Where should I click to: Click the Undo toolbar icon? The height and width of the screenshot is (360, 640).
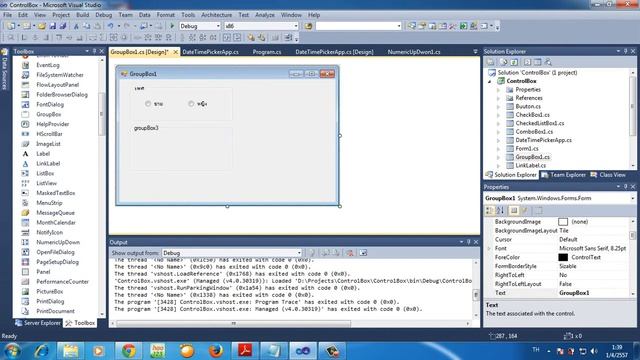(x=110, y=26)
